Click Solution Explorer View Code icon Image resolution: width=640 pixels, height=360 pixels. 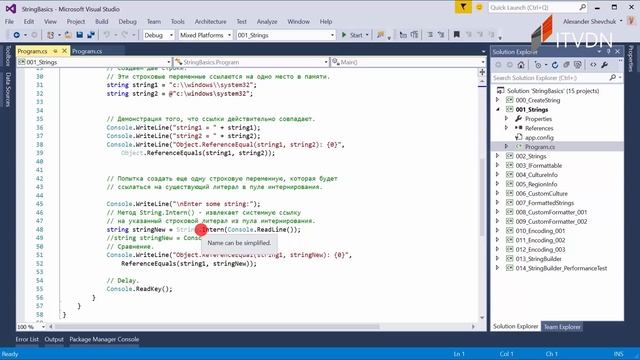pos(593,65)
